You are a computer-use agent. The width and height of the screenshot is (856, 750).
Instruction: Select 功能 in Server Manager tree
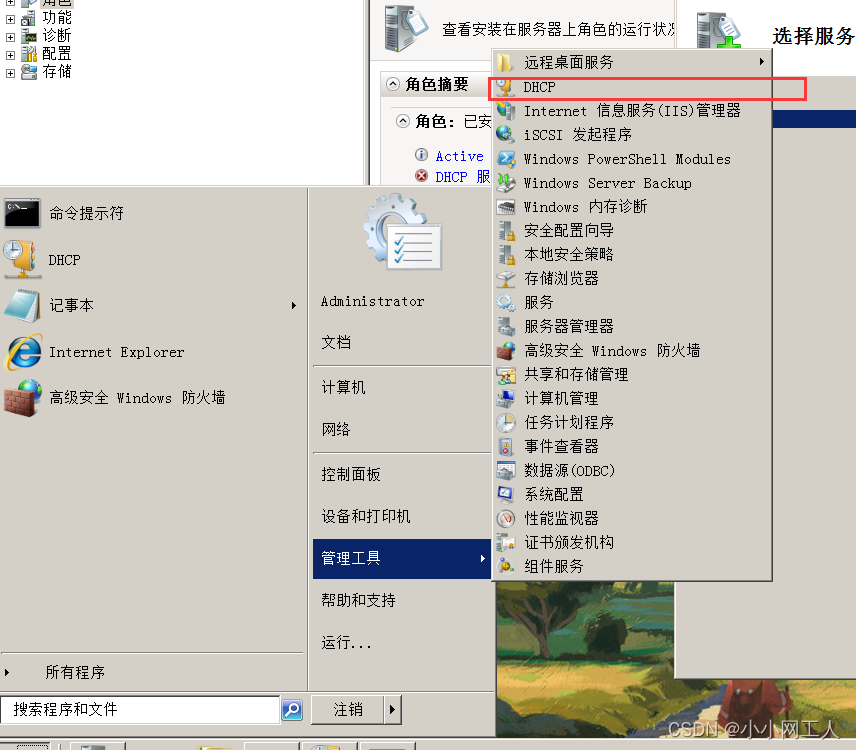pos(57,18)
